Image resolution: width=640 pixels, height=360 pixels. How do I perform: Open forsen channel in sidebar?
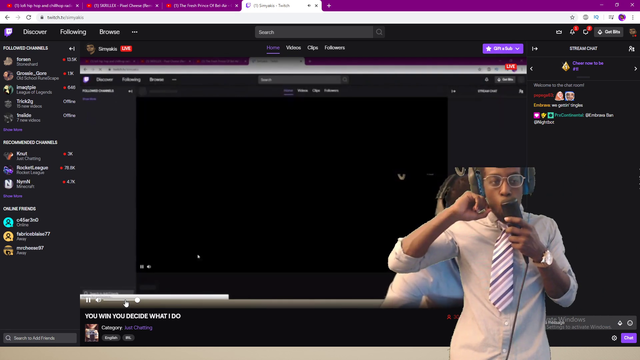(40, 61)
